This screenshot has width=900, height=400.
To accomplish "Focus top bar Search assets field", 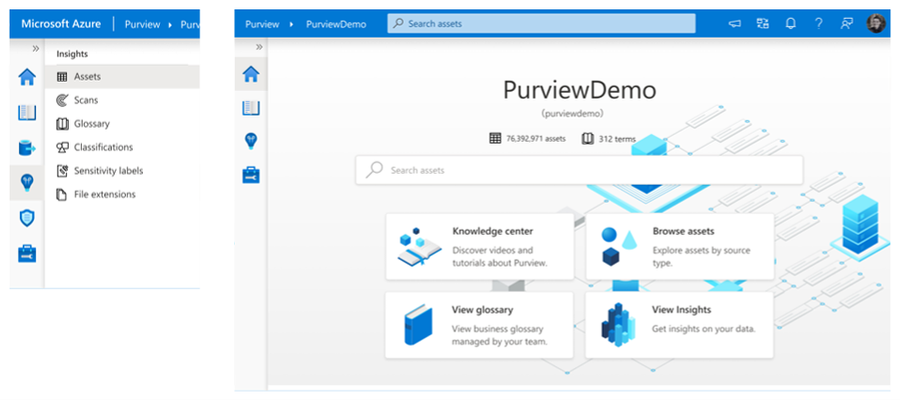I will [x=541, y=24].
